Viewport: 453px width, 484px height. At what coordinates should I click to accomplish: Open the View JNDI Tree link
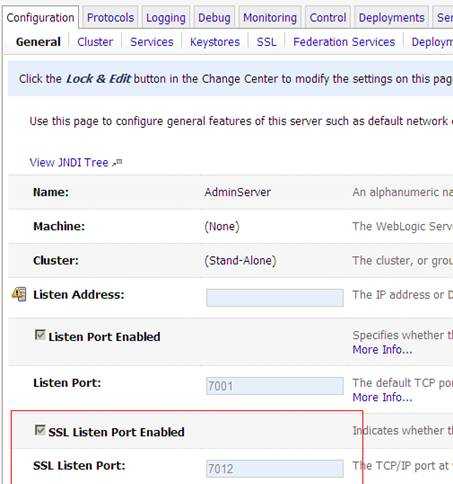click(69, 162)
